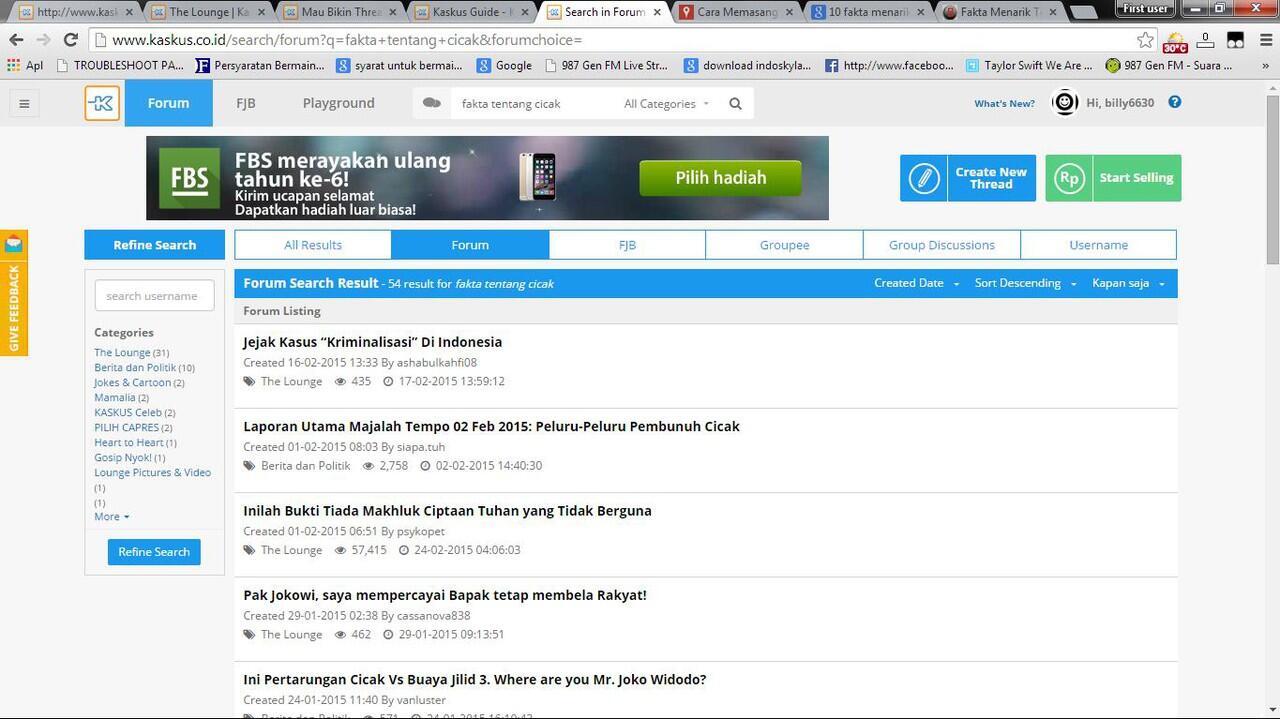
Task: Open the Created Date sort dropdown
Action: click(x=916, y=283)
